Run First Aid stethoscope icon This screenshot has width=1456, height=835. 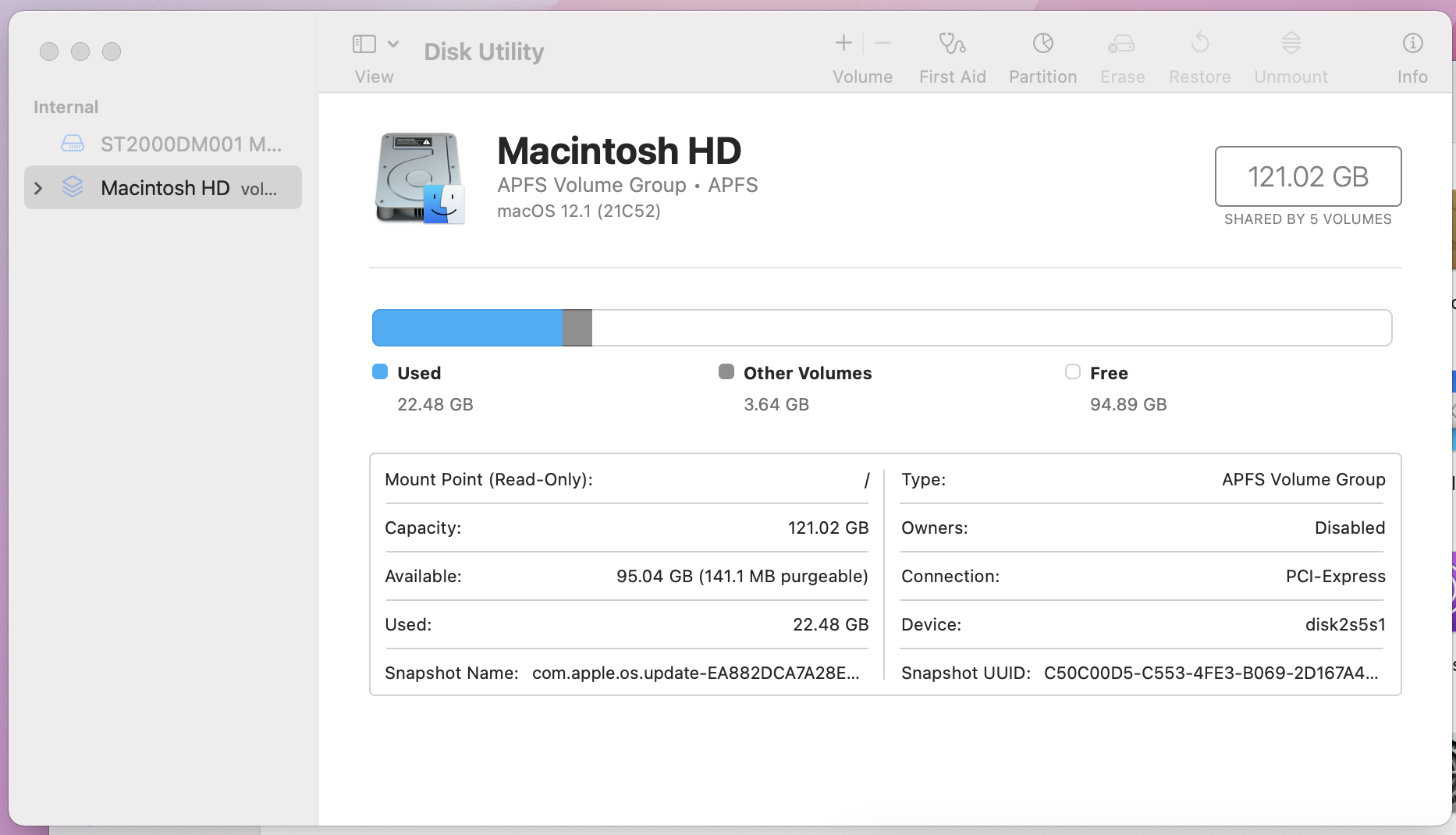point(952,43)
